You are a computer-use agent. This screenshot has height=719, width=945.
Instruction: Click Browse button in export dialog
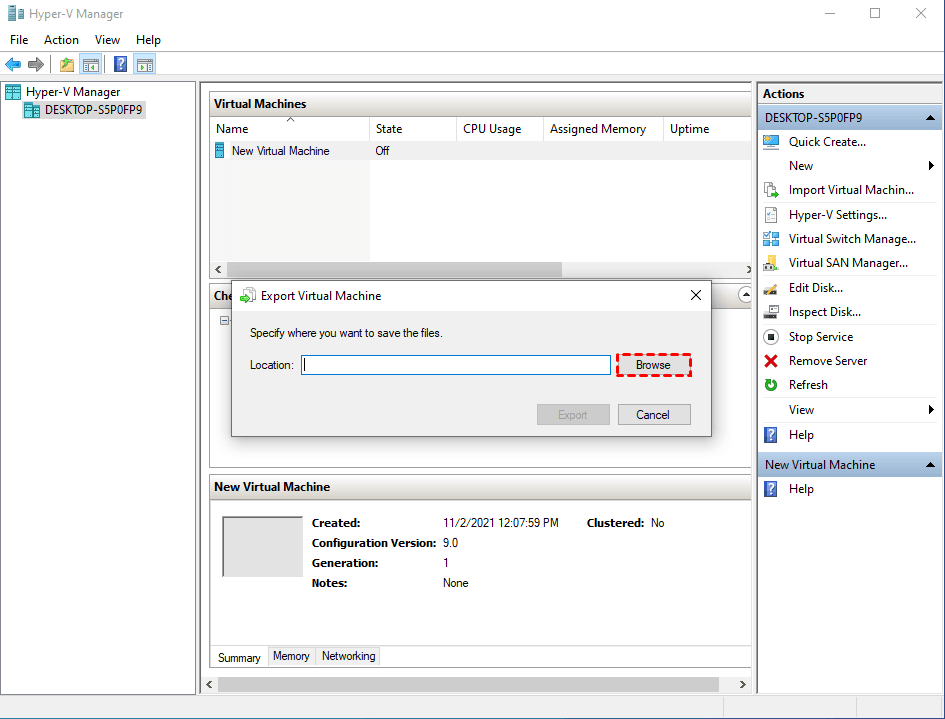click(653, 365)
